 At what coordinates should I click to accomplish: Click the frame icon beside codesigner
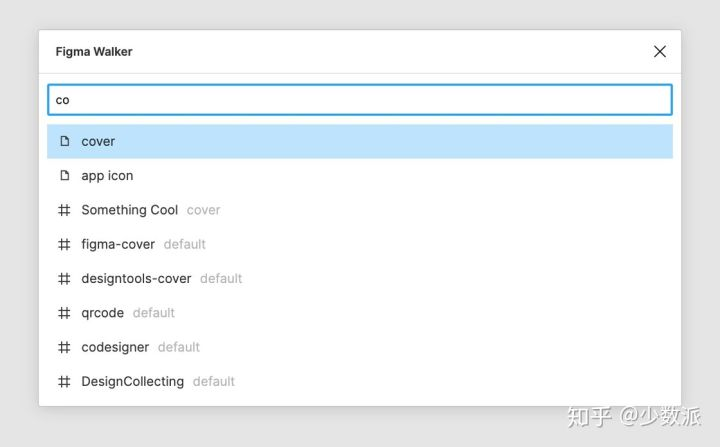[x=65, y=347]
